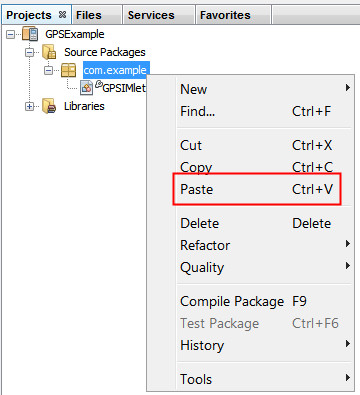Click the GPSExample project icon
This screenshot has height=395, width=360.
[31, 34]
